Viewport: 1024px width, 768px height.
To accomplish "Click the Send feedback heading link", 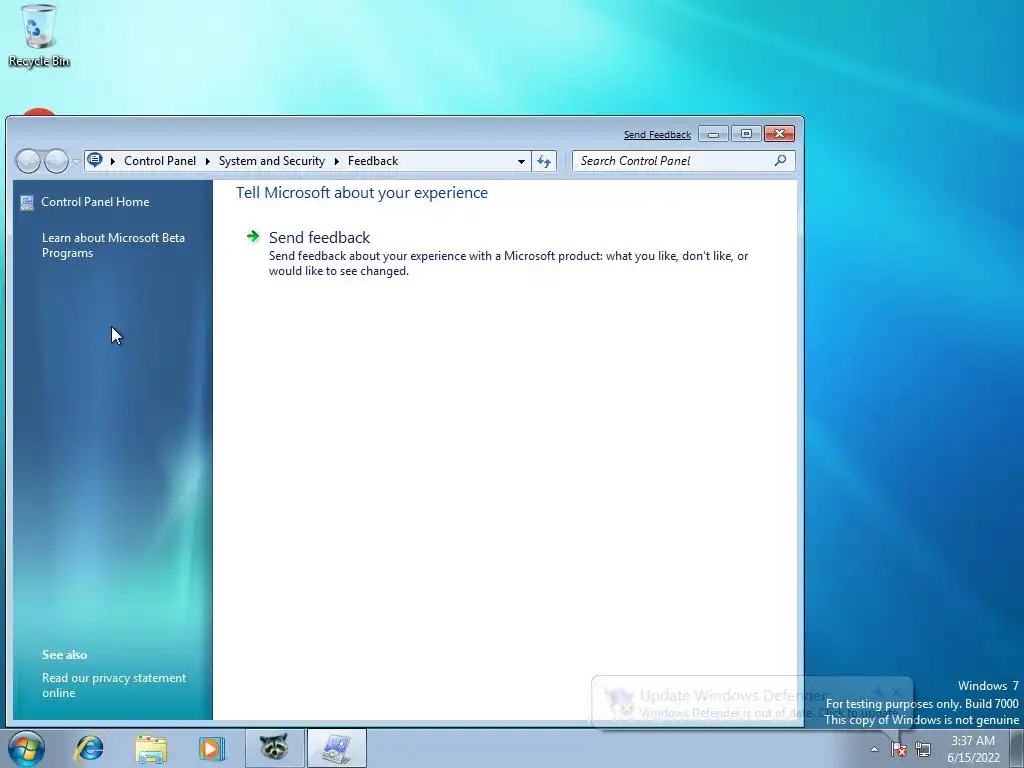I will tap(319, 238).
